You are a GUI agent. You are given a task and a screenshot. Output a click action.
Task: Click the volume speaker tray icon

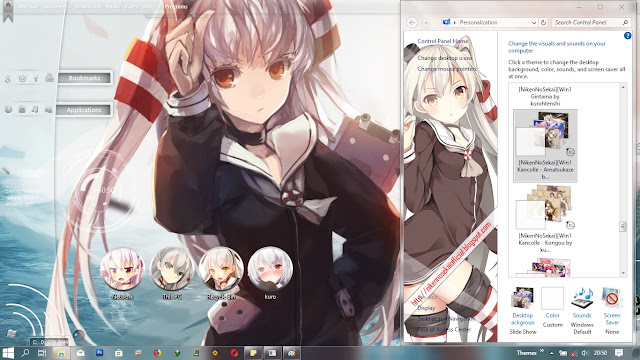pyautogui.click(x=585, y=353)
